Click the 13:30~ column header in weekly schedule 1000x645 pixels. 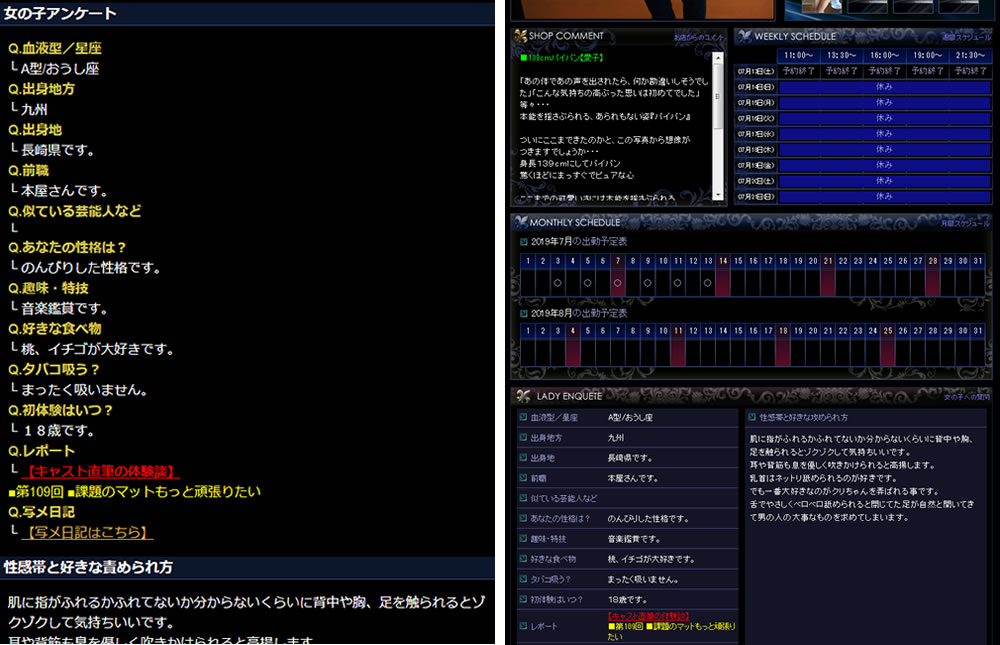842,56
